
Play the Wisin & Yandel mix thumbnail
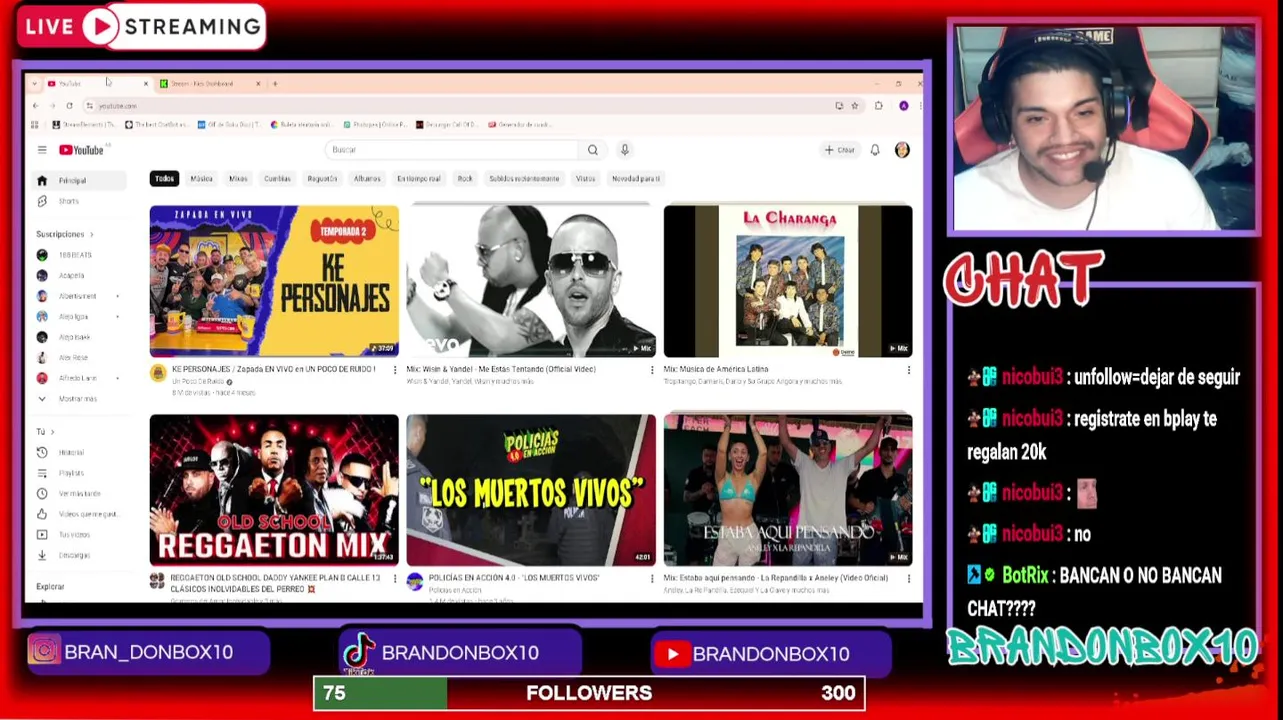[x=531, y=281]
